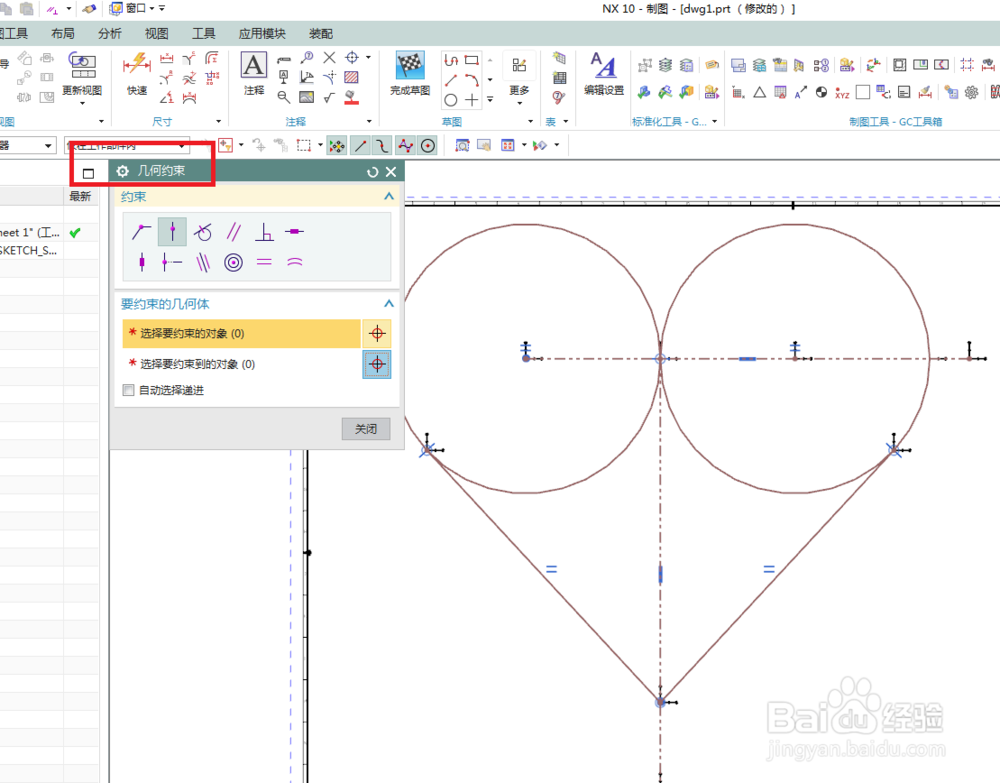This screenshot has width=1000, height=783.
Task: Select the Line sketch tool
Action: [451, 80]
